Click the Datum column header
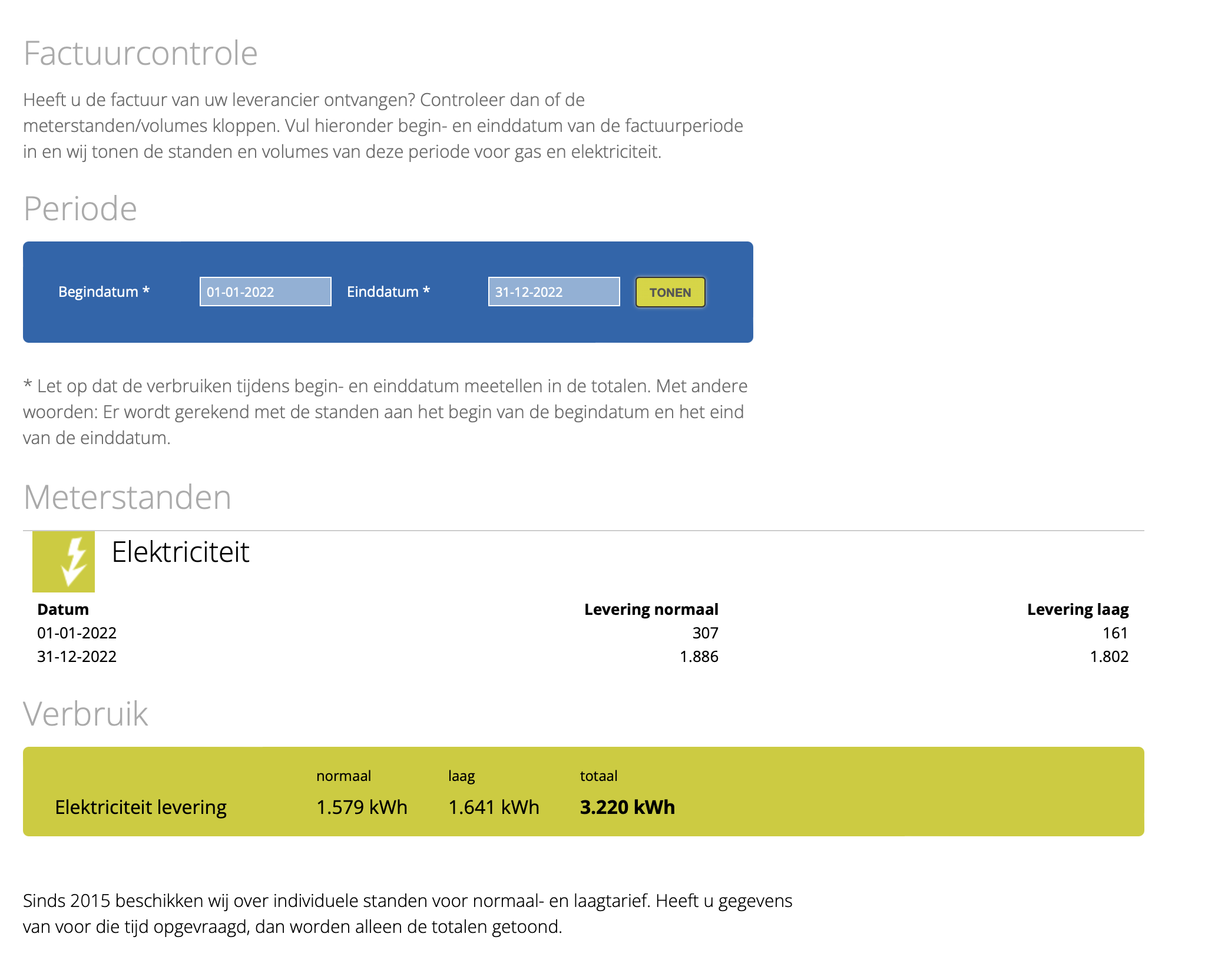1218x980 pixels. [63, 609]
